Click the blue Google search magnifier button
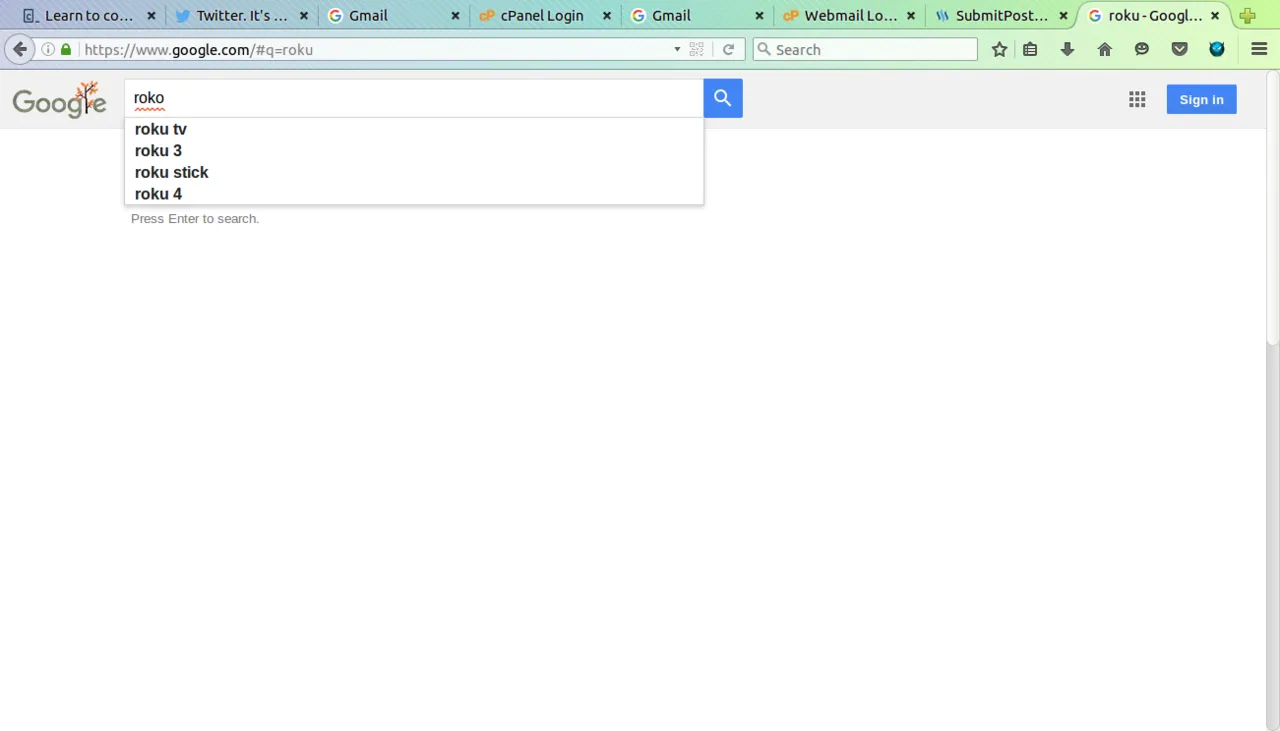The height and width of the screenshot is (731, 1280). [x=723, y=98]
